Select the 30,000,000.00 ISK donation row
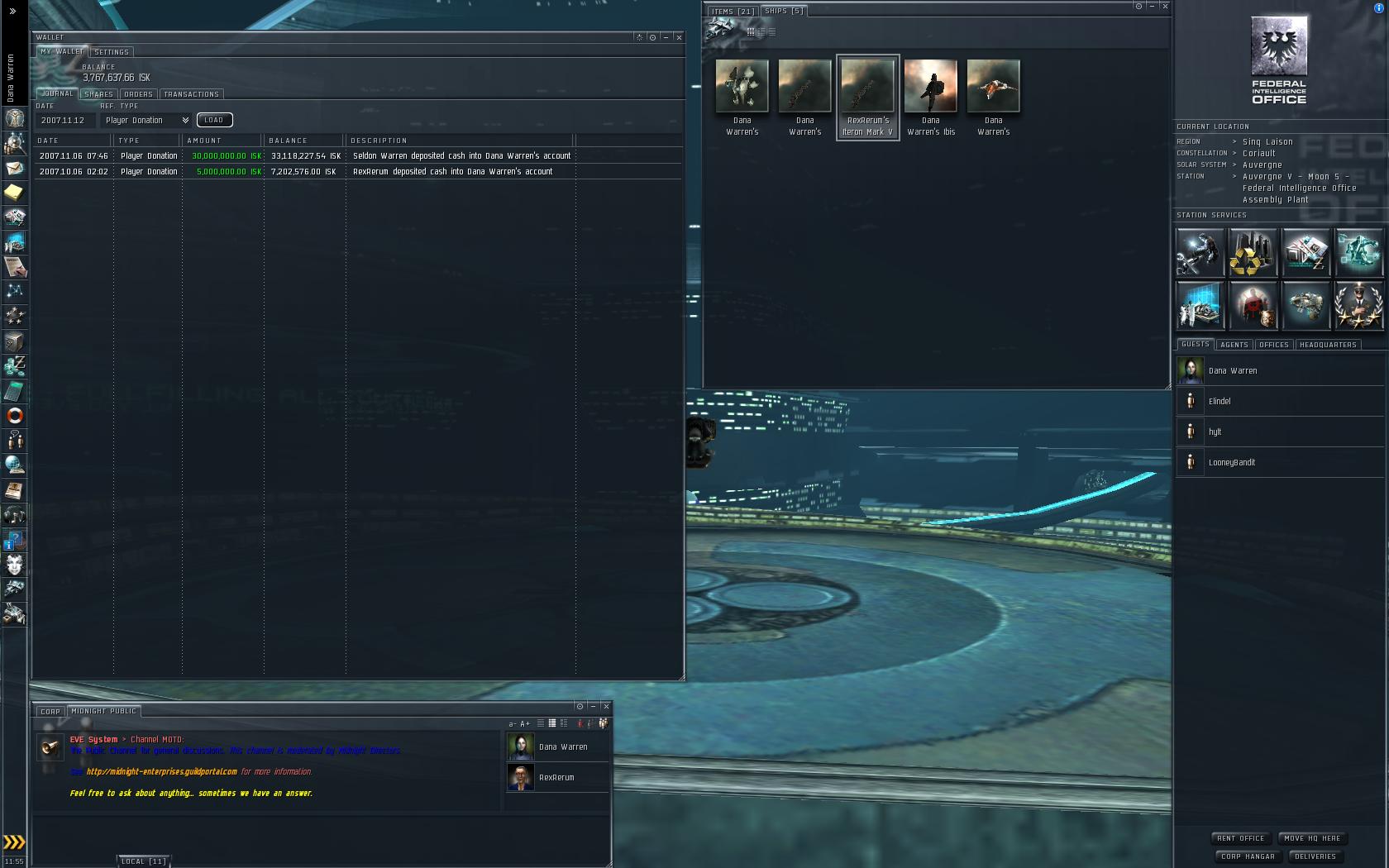This screenshot has width=1389, height=868. 358,155
